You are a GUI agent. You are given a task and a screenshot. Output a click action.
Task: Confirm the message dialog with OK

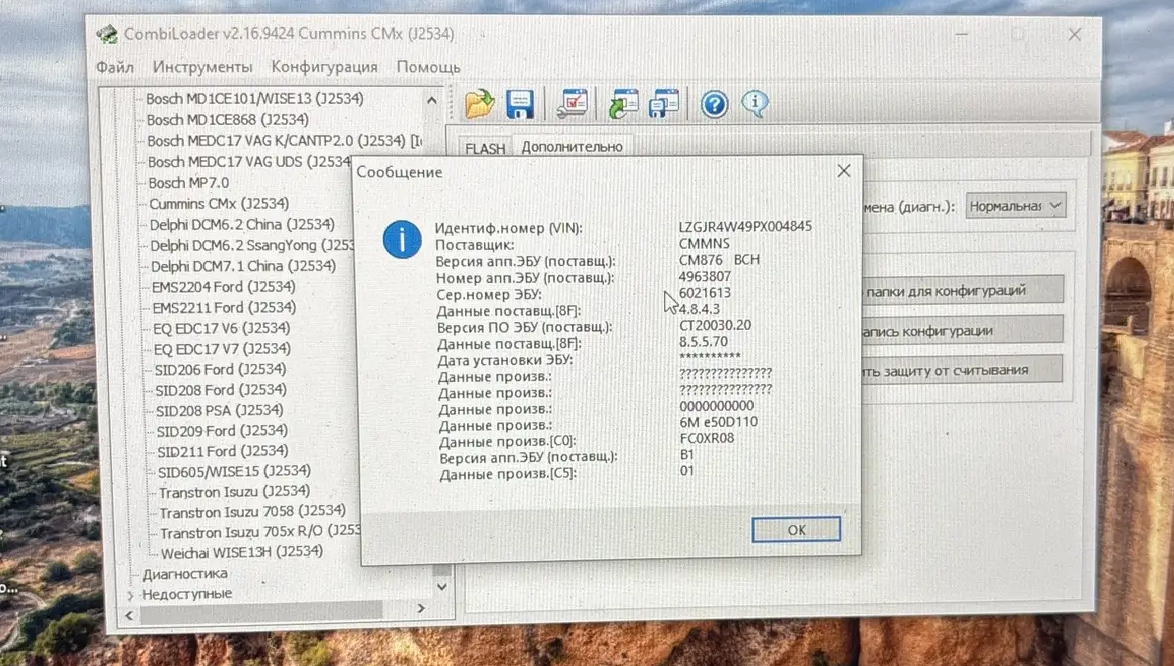[x=796, y=530]
